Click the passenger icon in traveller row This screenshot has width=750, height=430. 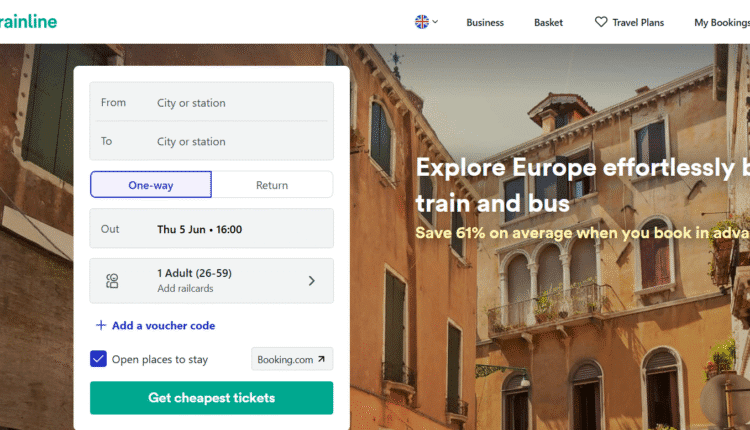point(113,281)
